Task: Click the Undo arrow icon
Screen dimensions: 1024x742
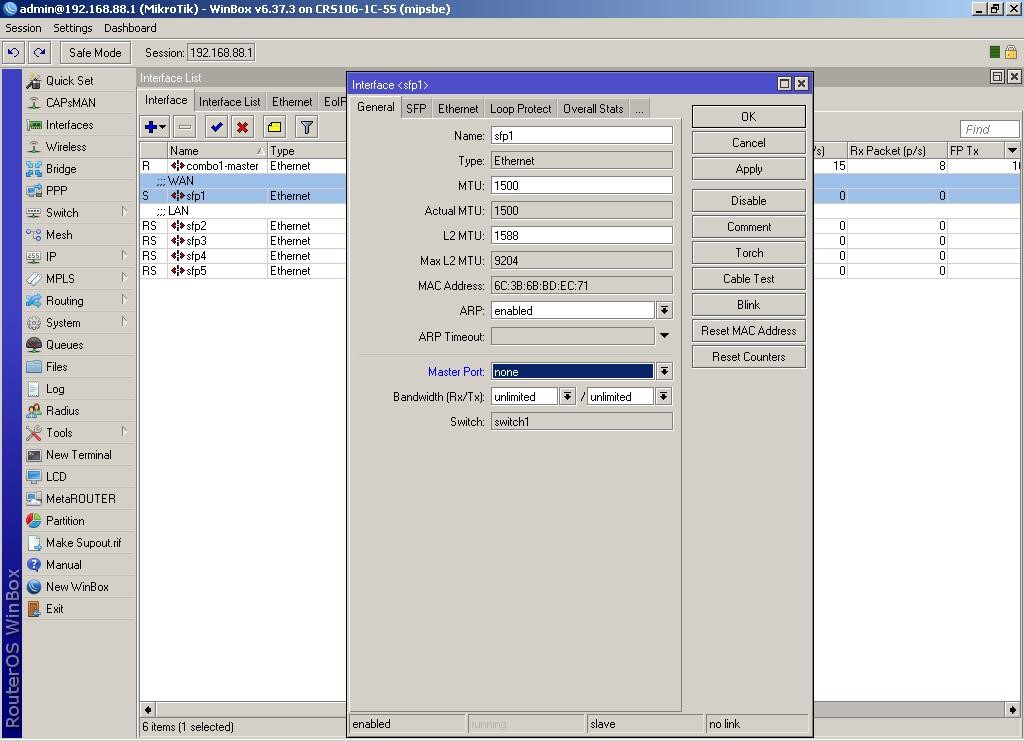Action: 14,53
